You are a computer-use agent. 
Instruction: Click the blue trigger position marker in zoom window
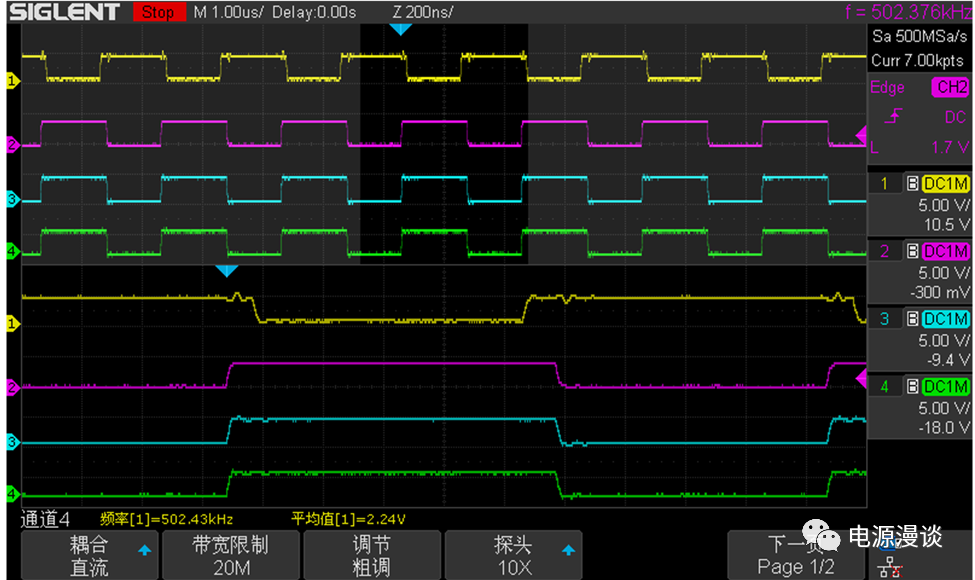coord(227,271)
